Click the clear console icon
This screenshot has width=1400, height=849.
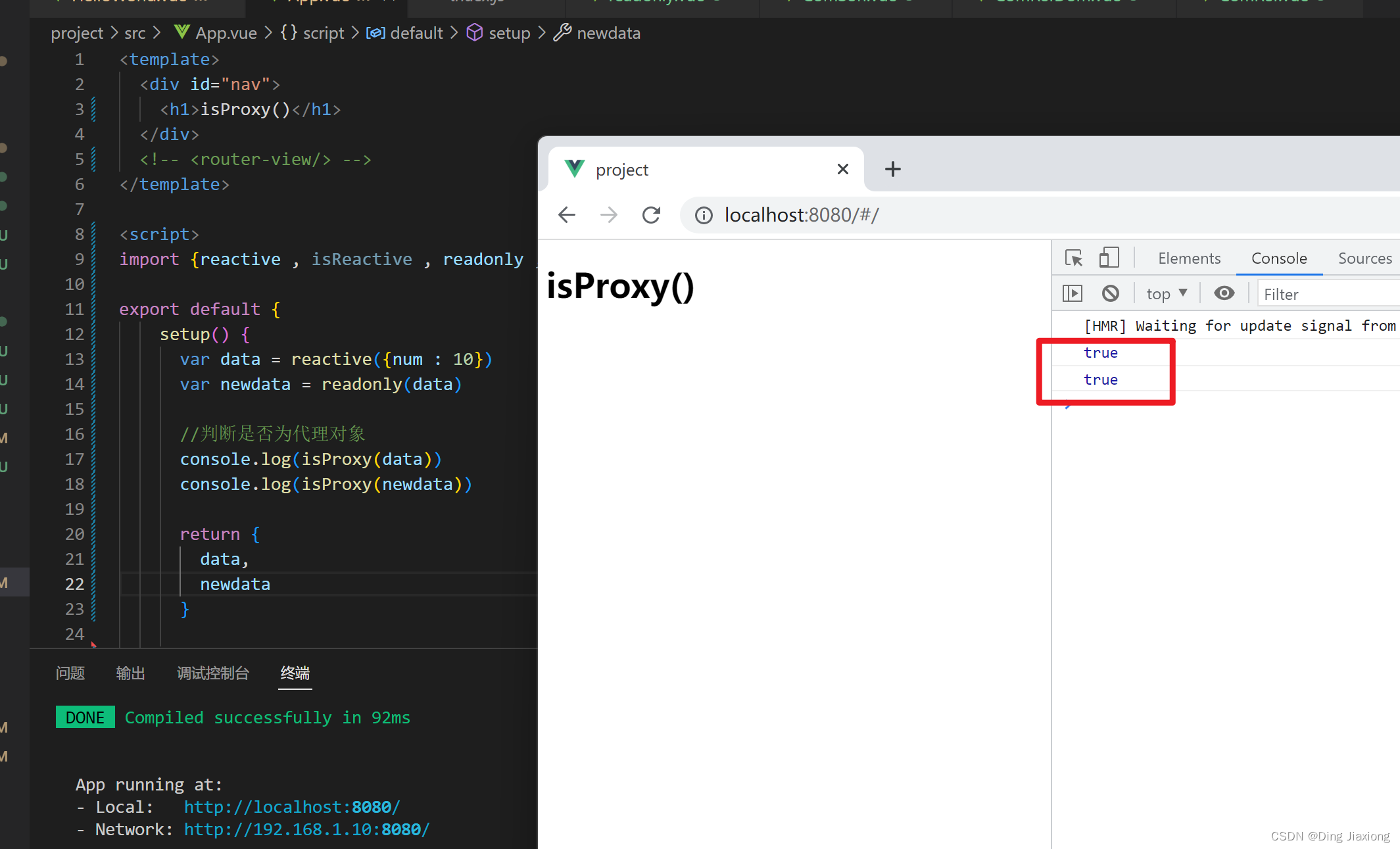coord(1111,294)
